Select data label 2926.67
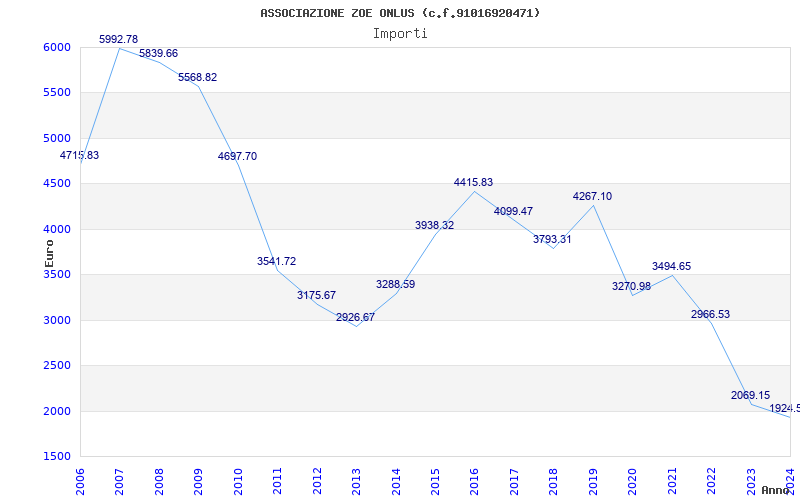 [x=356, y=317]
